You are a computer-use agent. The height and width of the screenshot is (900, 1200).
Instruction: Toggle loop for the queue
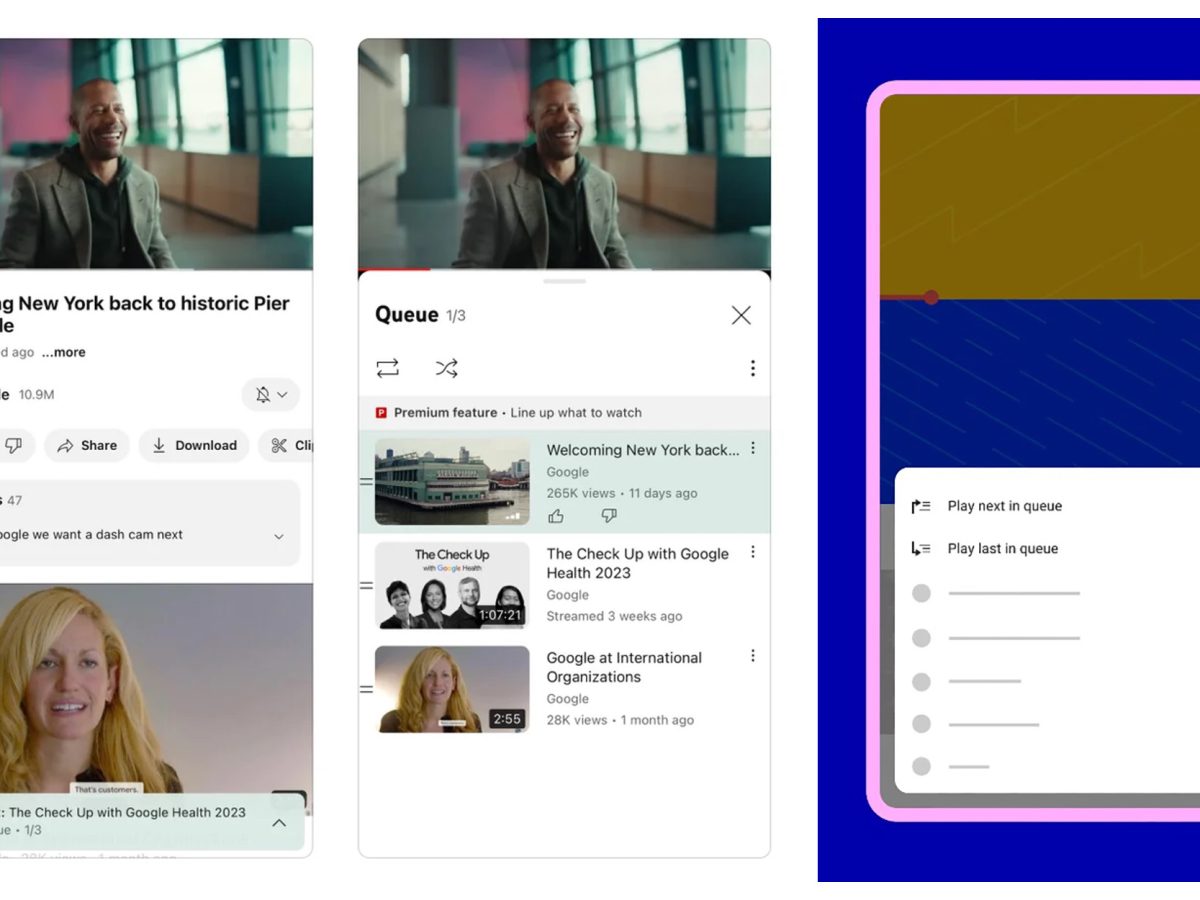tap(388, 369)
